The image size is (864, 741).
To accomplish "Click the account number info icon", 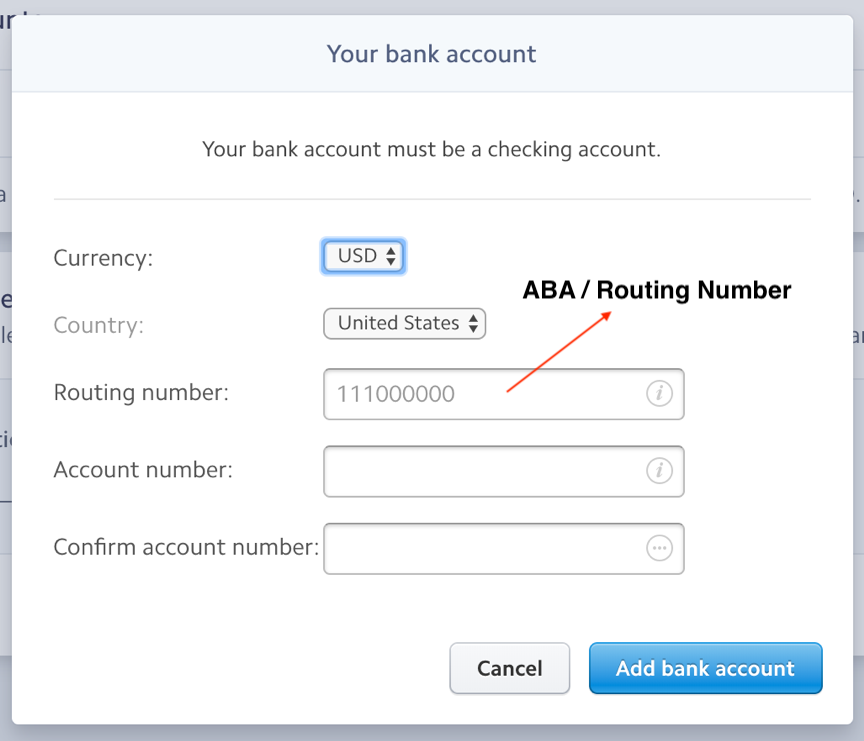I will tap(659, 471).
